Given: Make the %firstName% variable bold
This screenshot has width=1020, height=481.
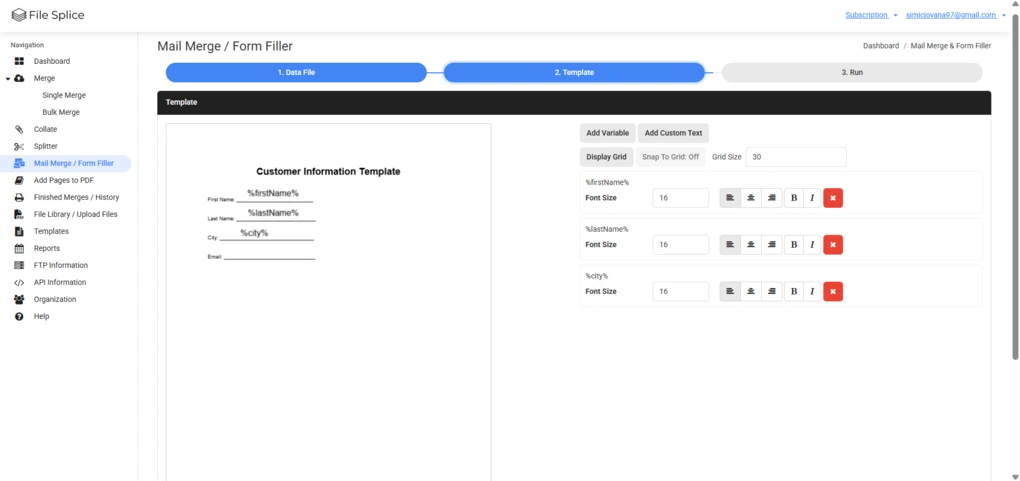Looking at the screenshot, I should 794,198.
